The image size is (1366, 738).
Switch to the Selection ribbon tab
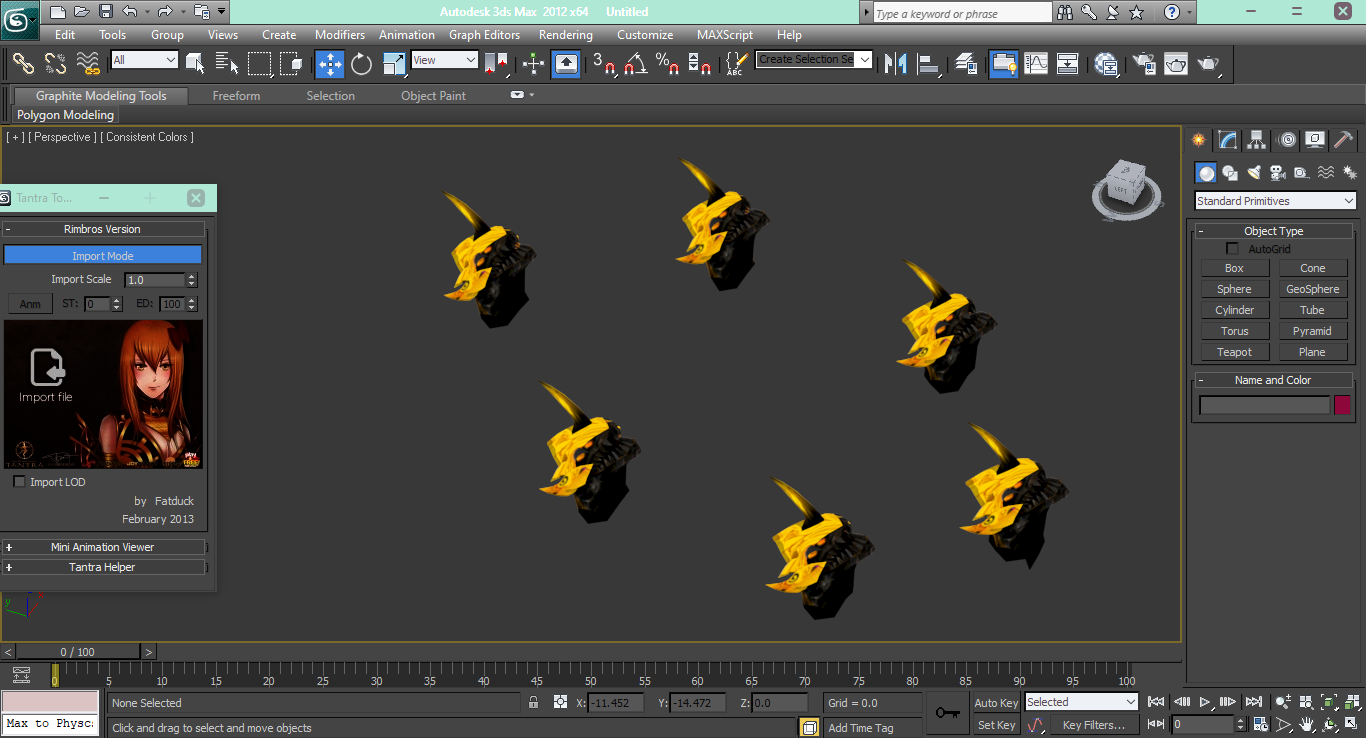(x=330, y=96)
